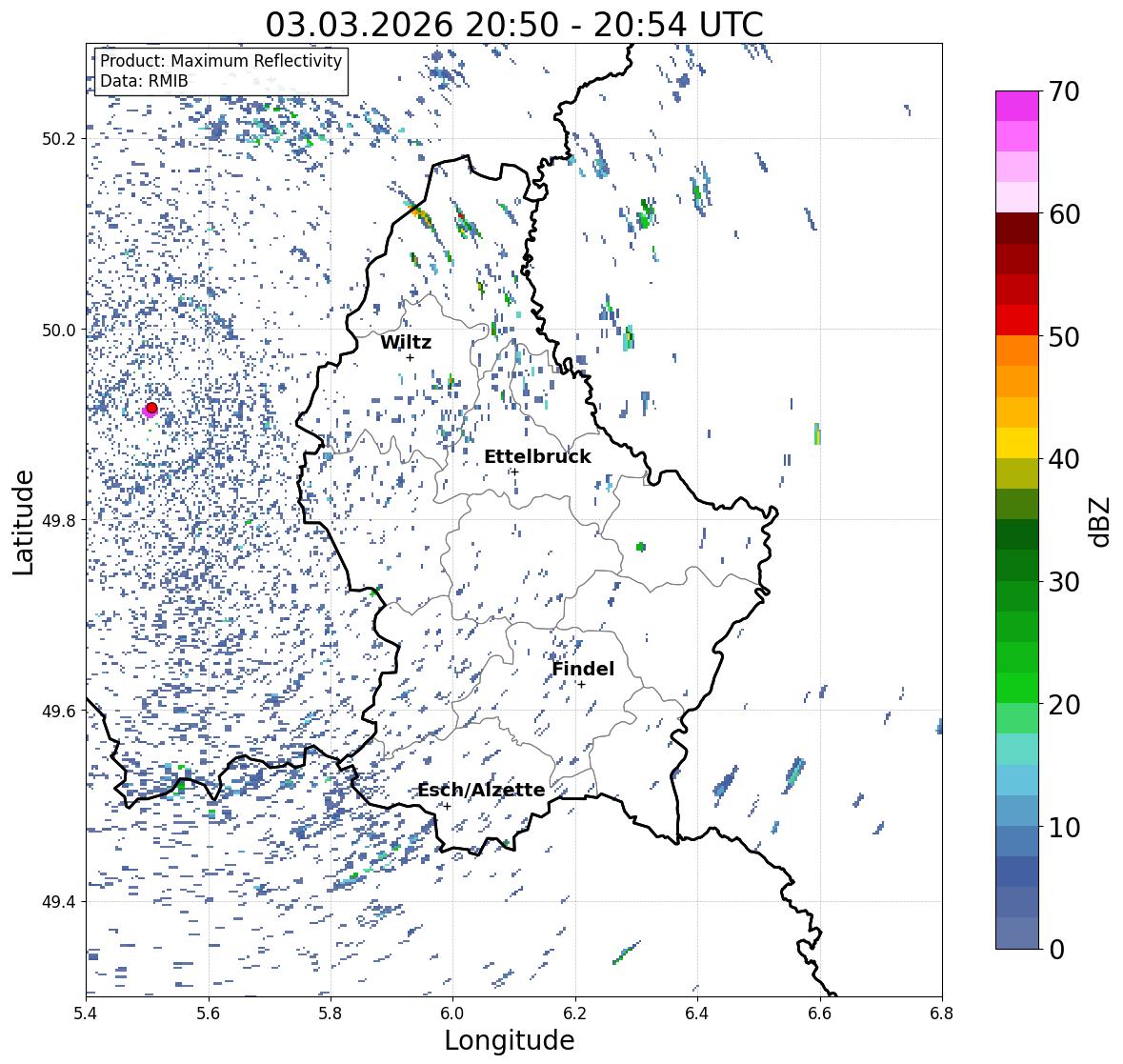Image resolution: width=1123 pixels, height=1064 pixels.
Task: Click the 70 colorbar tick label
Action: pyautogui.click(x=1064, y=91)
